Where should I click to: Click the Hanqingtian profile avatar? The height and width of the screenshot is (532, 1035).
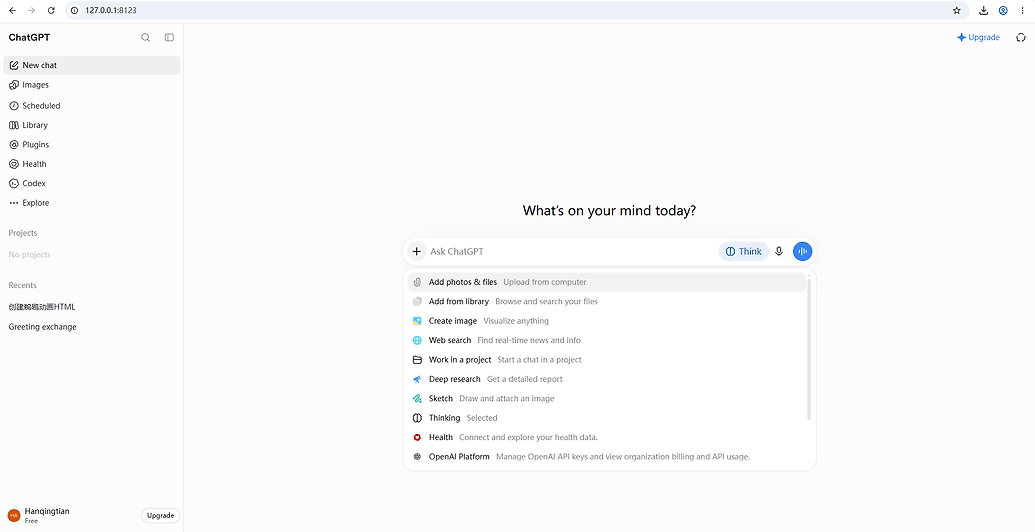pos(14,515)
